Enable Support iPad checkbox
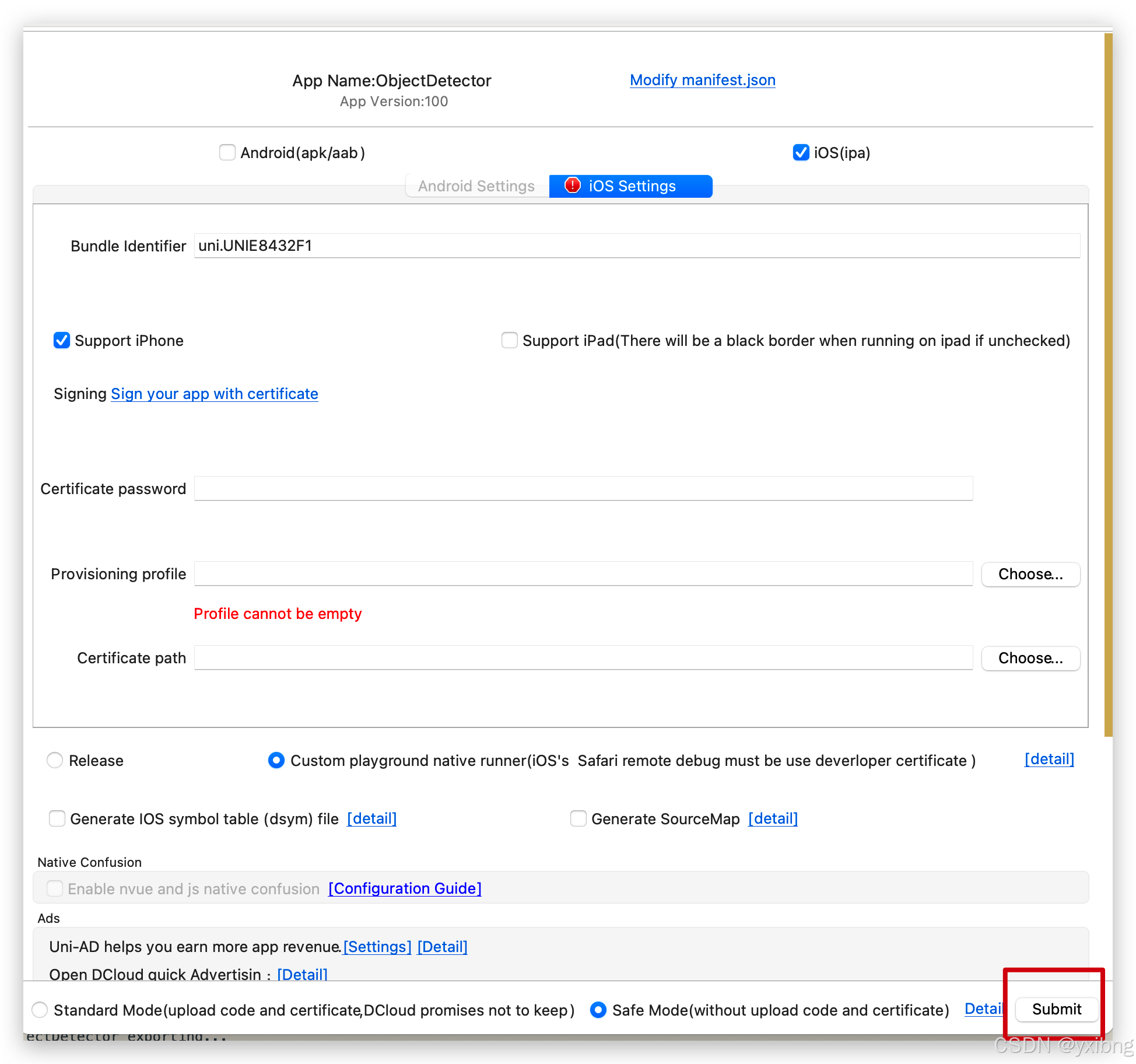Viewport: 1136px width, 1064px height. pos(509,340)
